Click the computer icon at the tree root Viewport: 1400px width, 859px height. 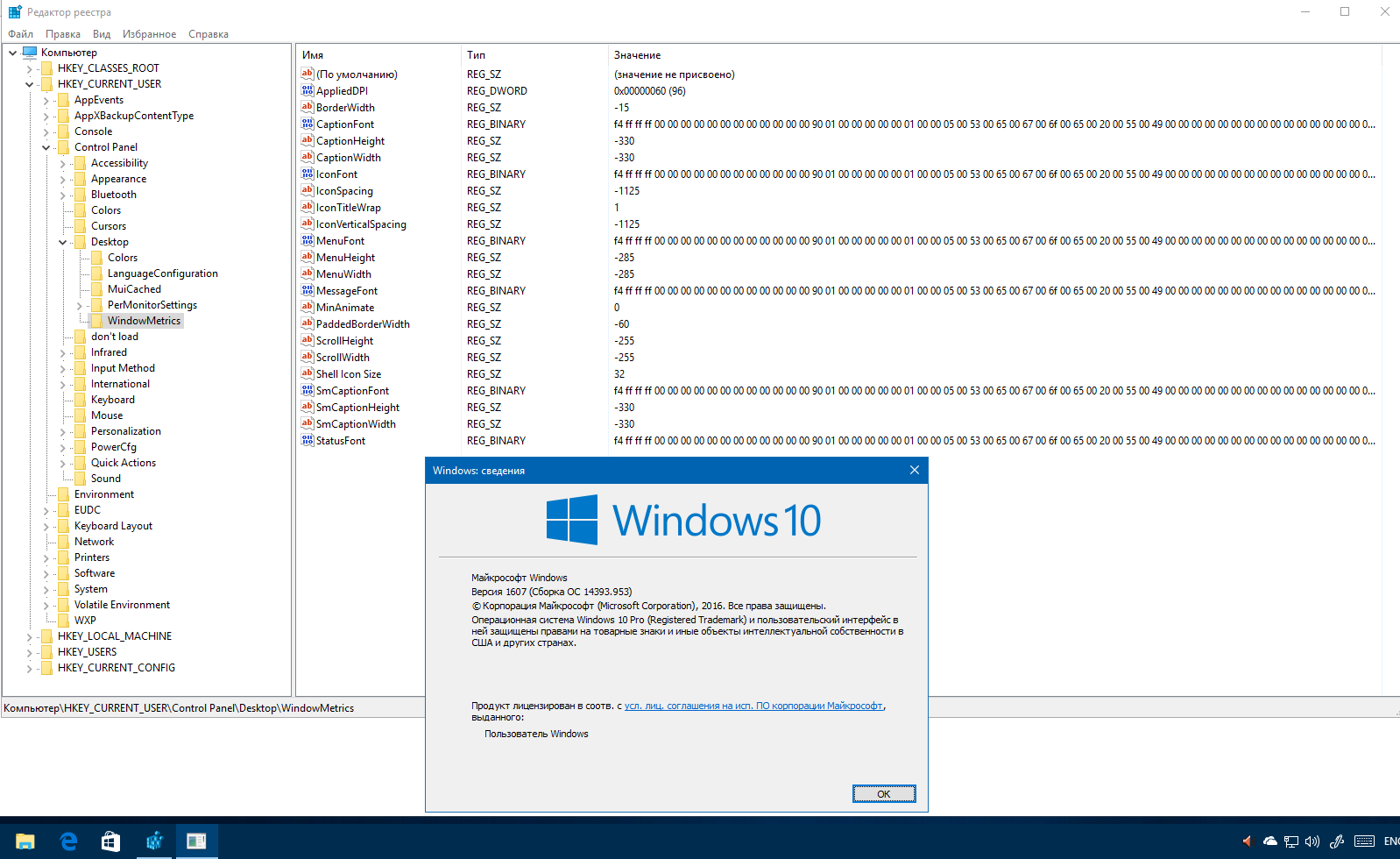[x=30, y=53]
